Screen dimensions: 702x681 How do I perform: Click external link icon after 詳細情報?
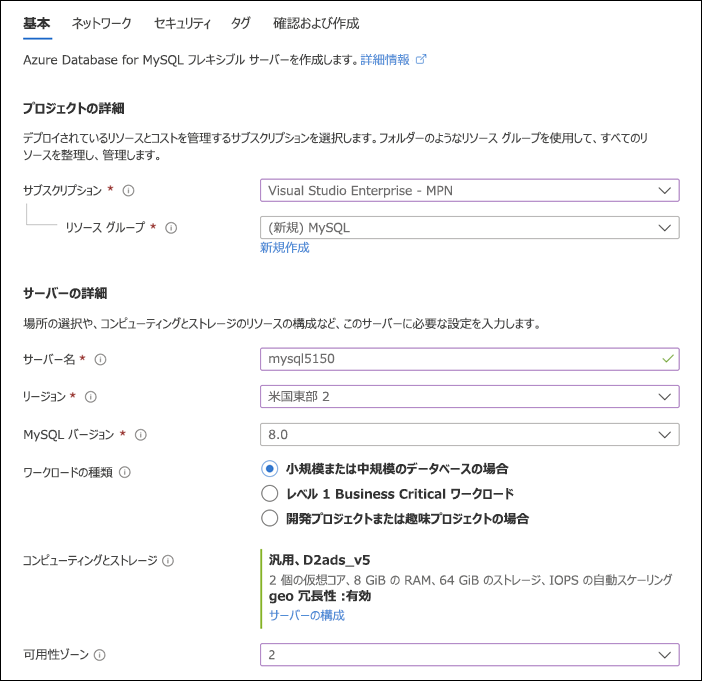click(421, 60)
